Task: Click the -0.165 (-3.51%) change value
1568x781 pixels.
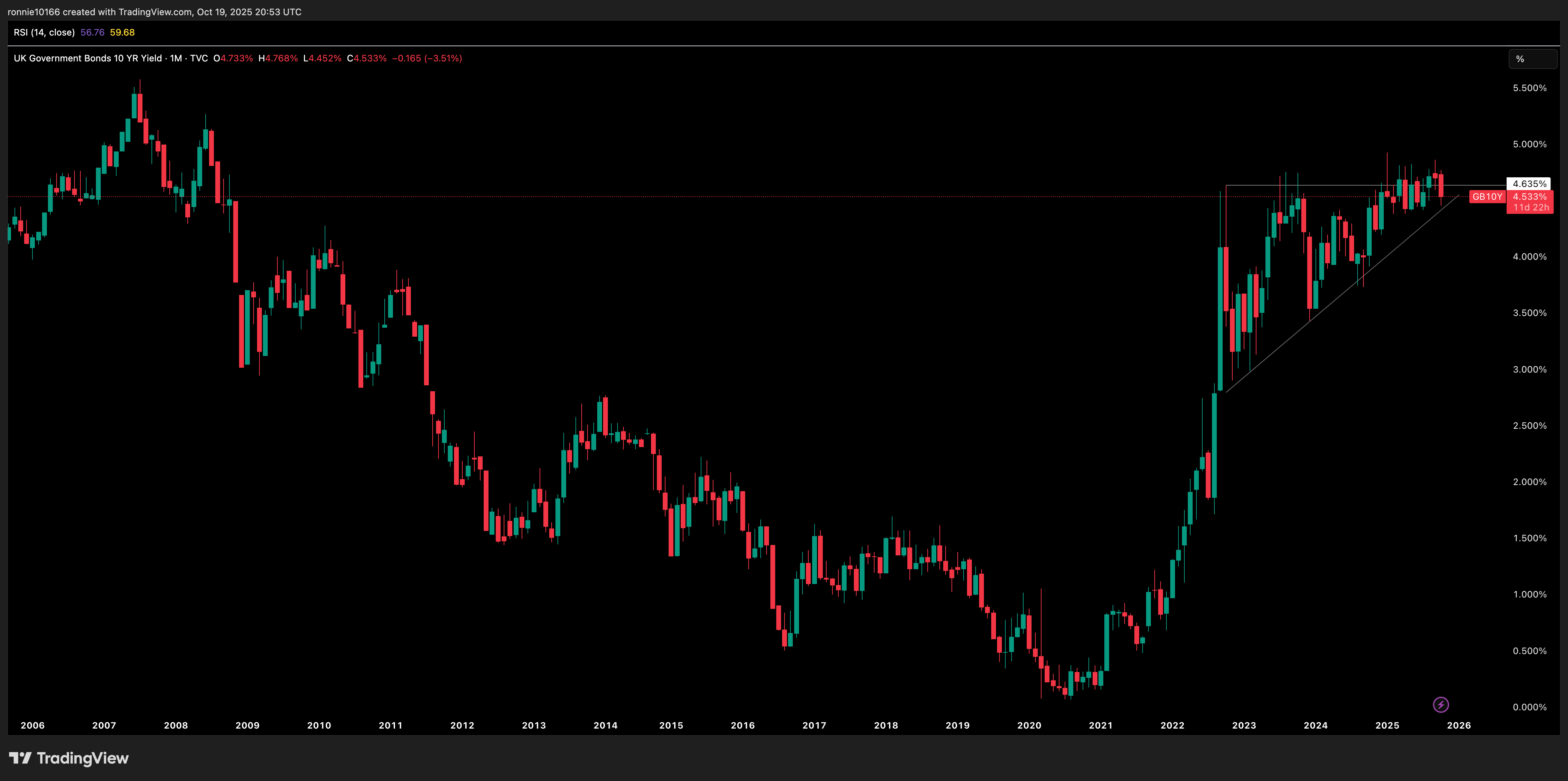Action: click(x=427, y=58)
